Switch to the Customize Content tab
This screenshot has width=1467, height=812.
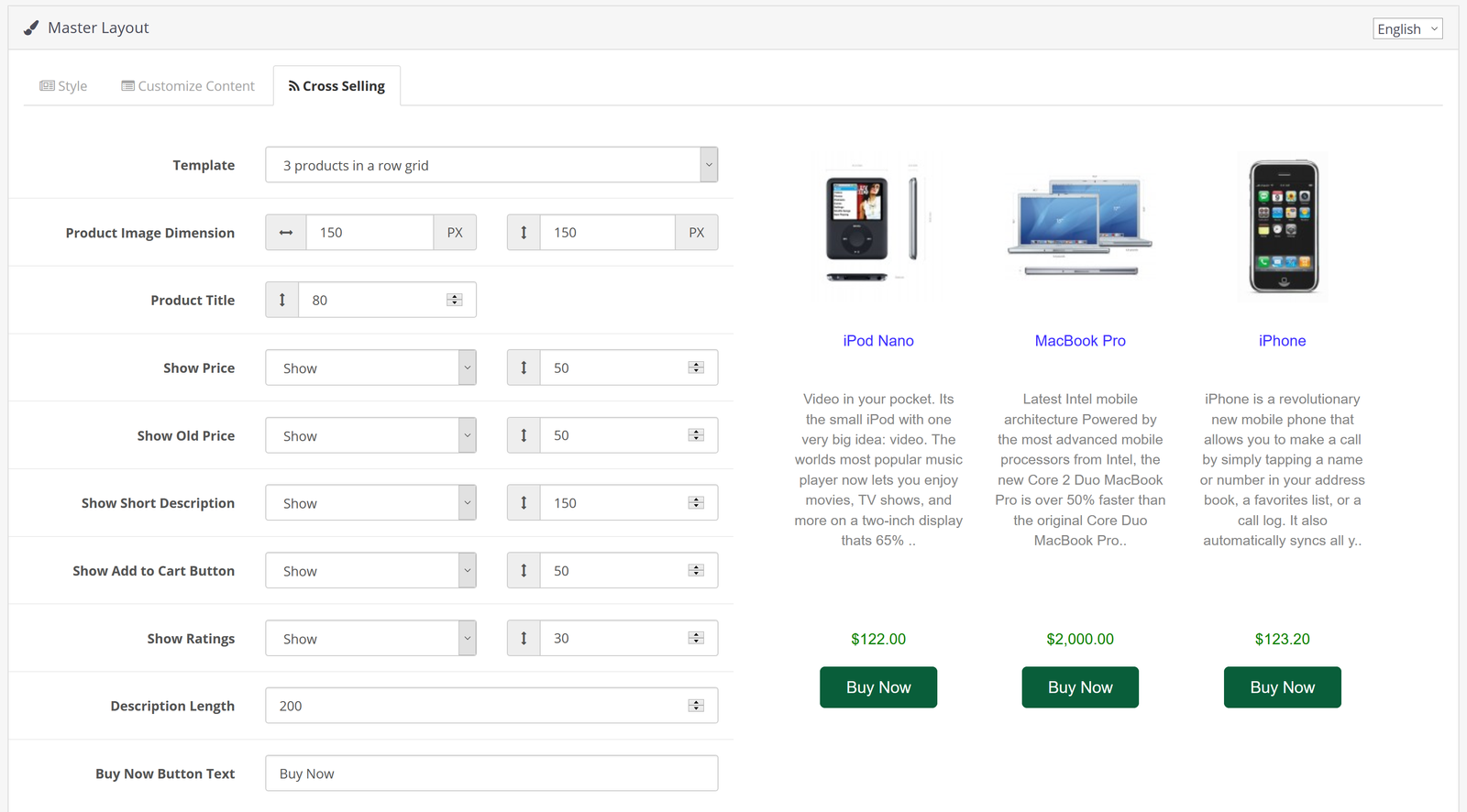pos(188,86)
